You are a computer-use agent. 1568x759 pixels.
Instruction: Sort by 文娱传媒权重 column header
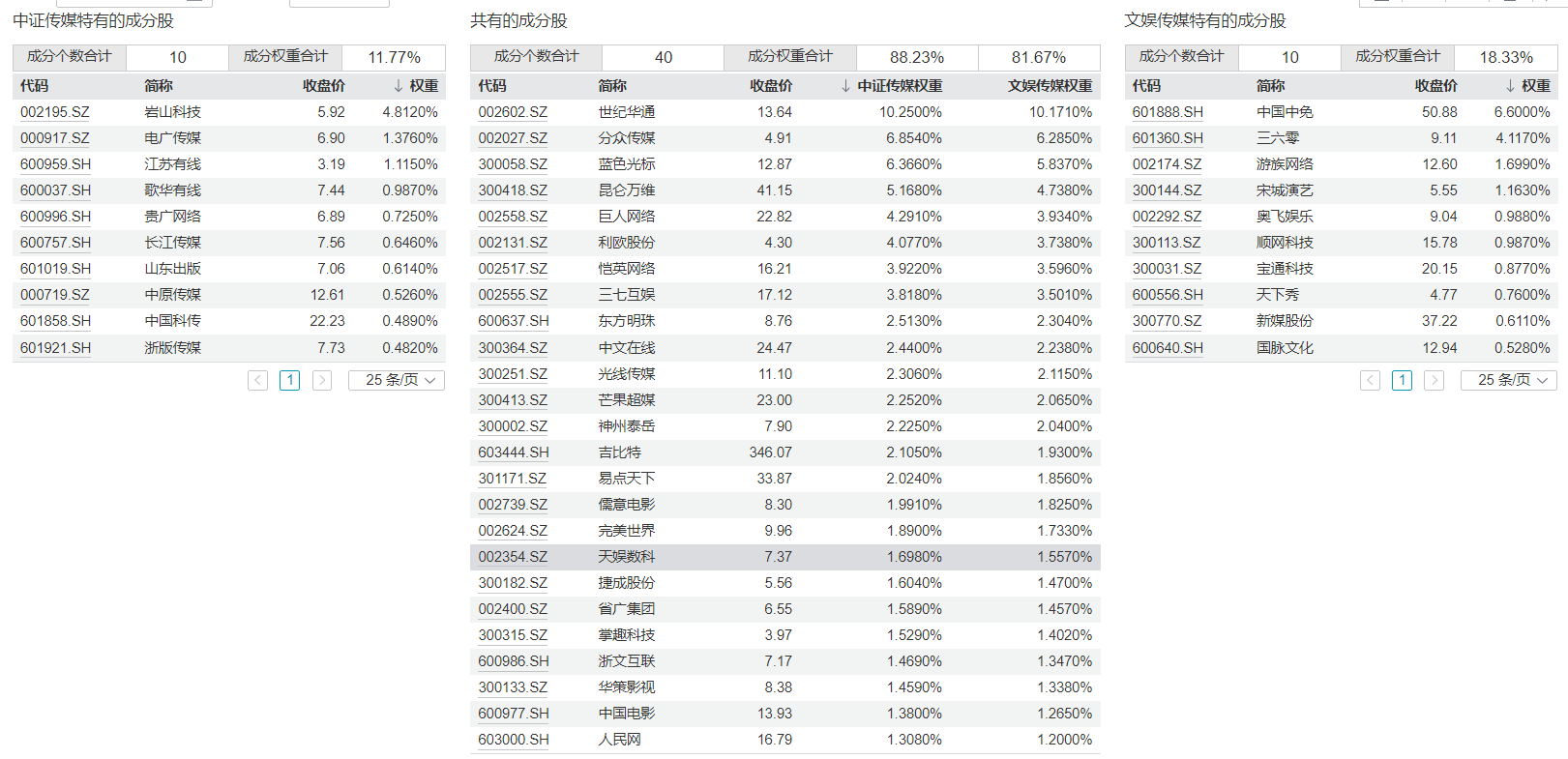[x=1050, y=86]
